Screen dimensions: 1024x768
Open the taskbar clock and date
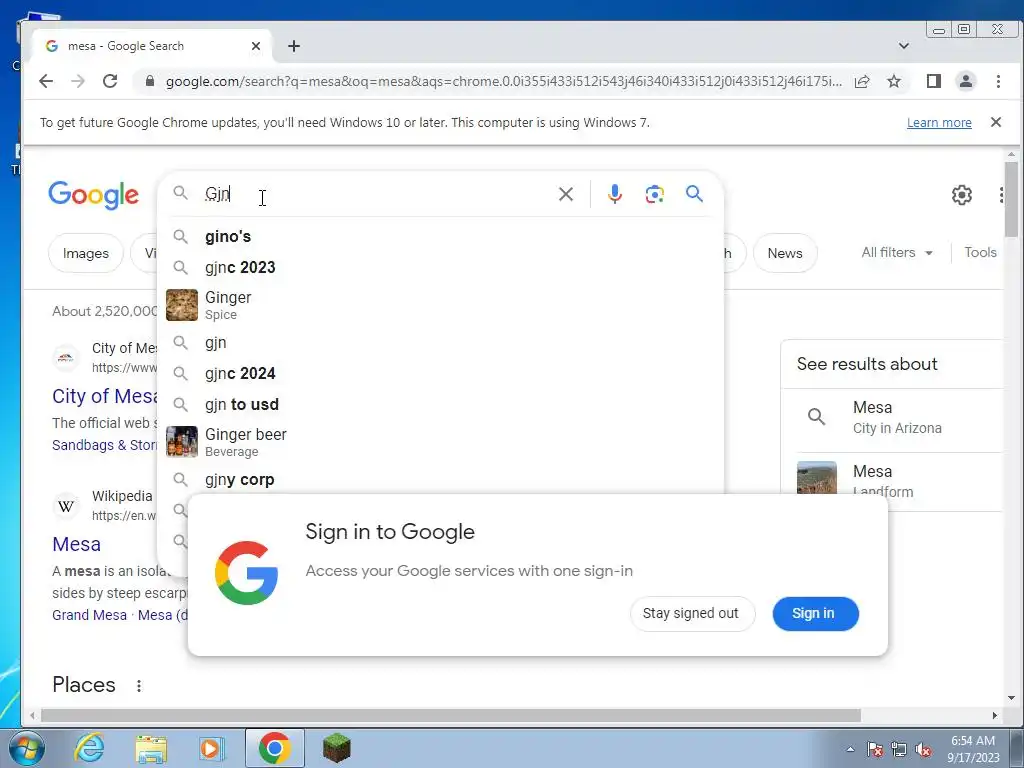[x=973, y=749]
